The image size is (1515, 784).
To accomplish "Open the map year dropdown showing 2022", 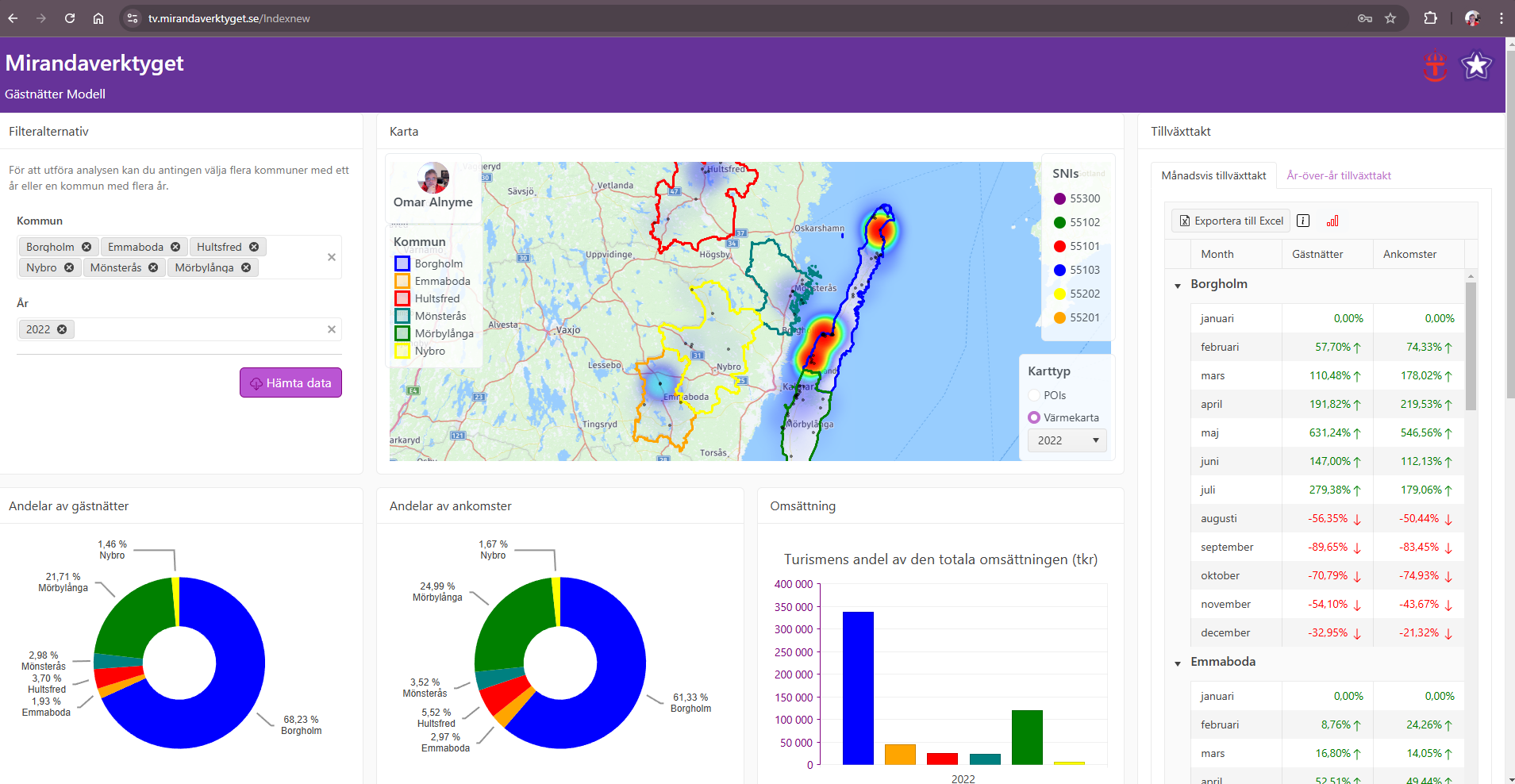I will 1067,440.
